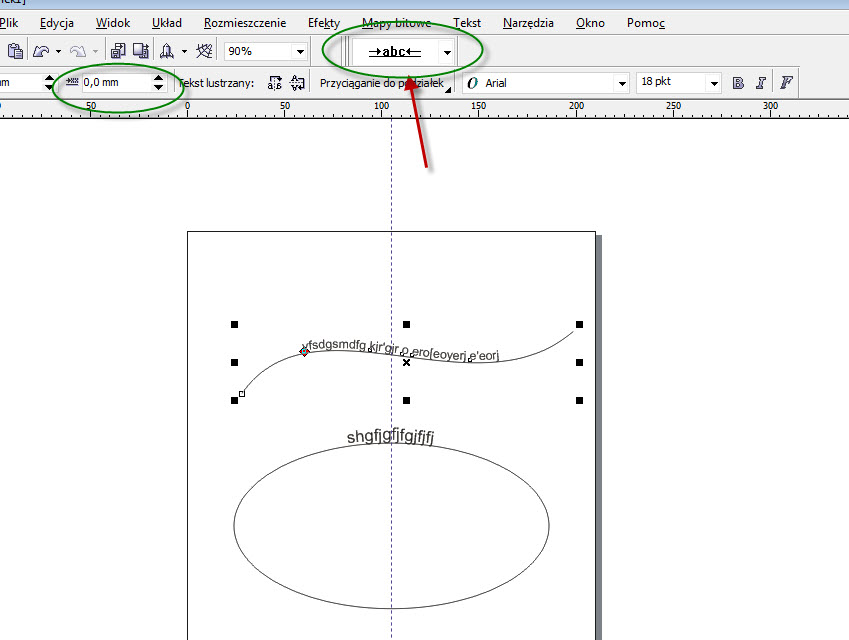
Task: Expand the Arial font list dropdown
Action: (622, 84)
